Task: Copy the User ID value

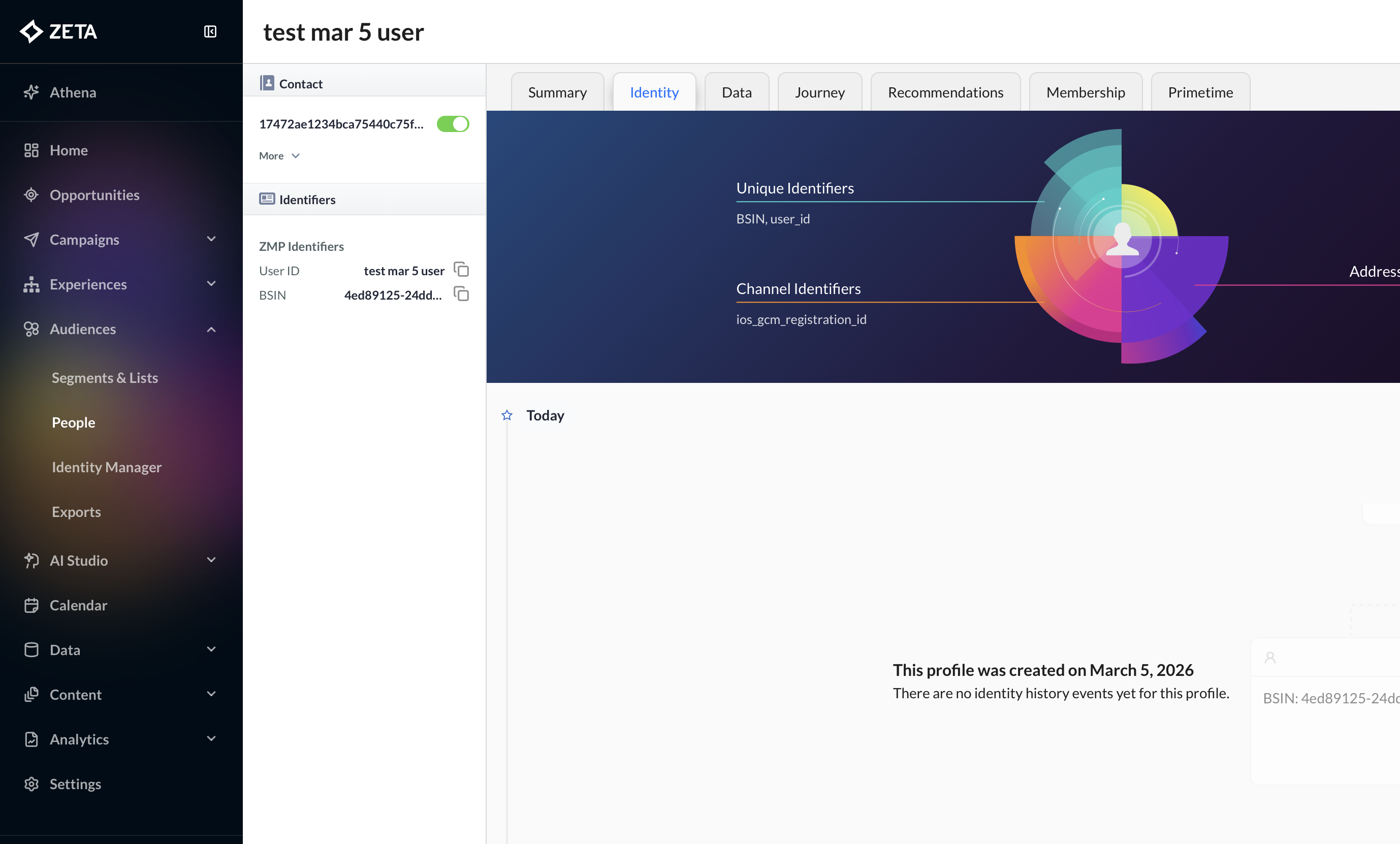Action: [461, 269]
